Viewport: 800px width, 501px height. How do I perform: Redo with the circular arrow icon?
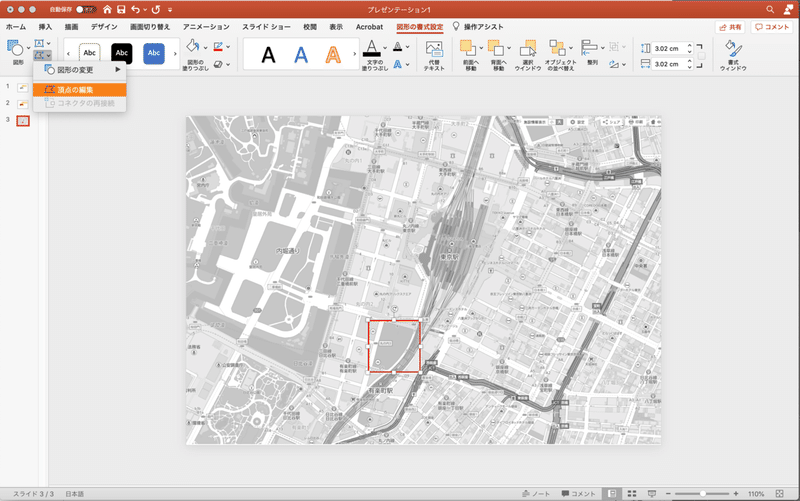pos(156,9)
